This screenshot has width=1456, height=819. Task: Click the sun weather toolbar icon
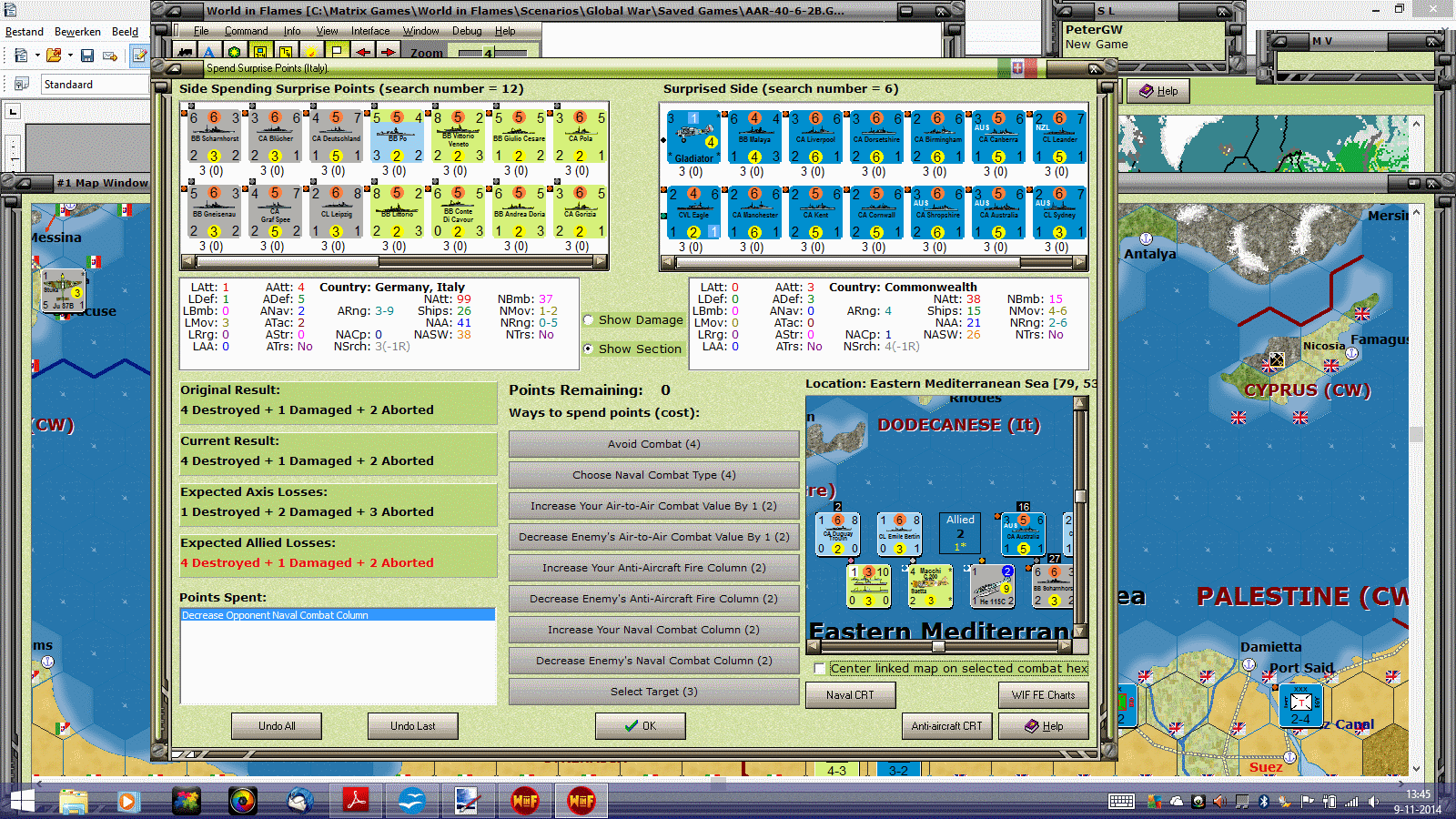point(311,52)
